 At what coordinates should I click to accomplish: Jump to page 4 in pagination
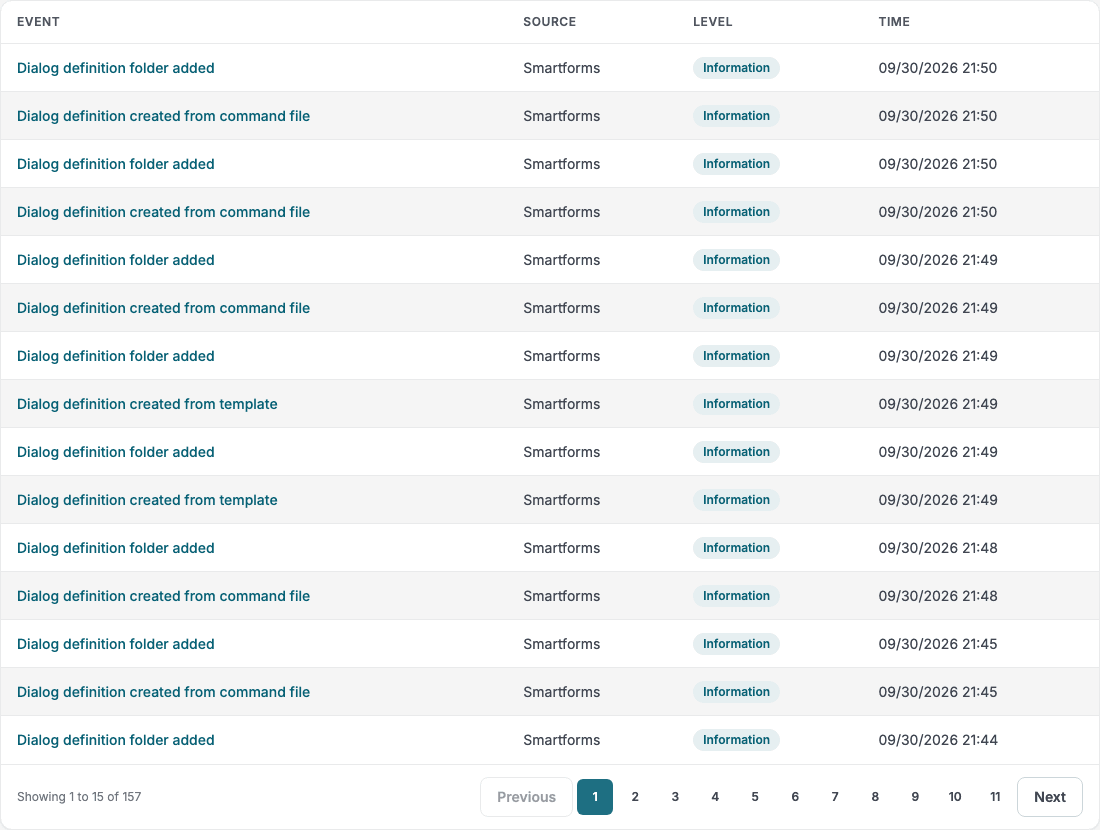coord(715,796)
